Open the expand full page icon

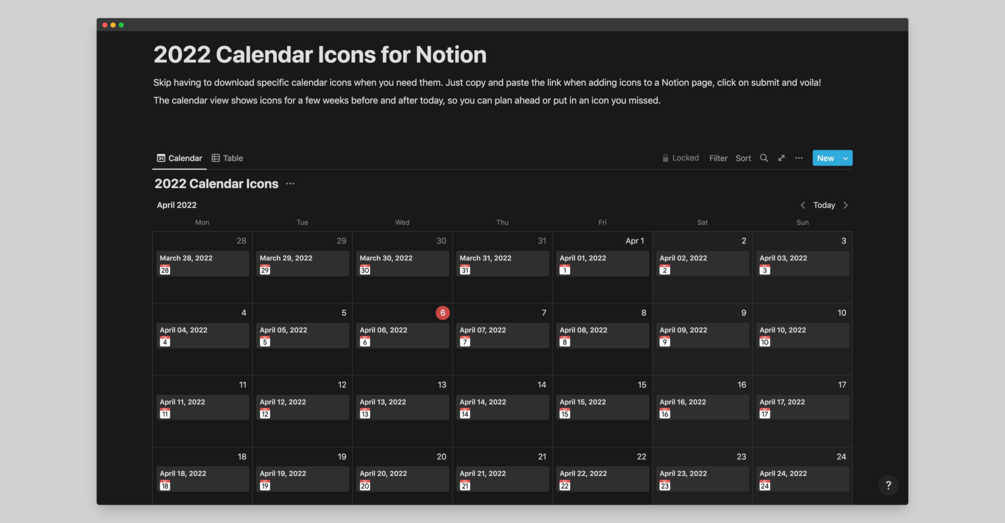(x=781, y=158)
